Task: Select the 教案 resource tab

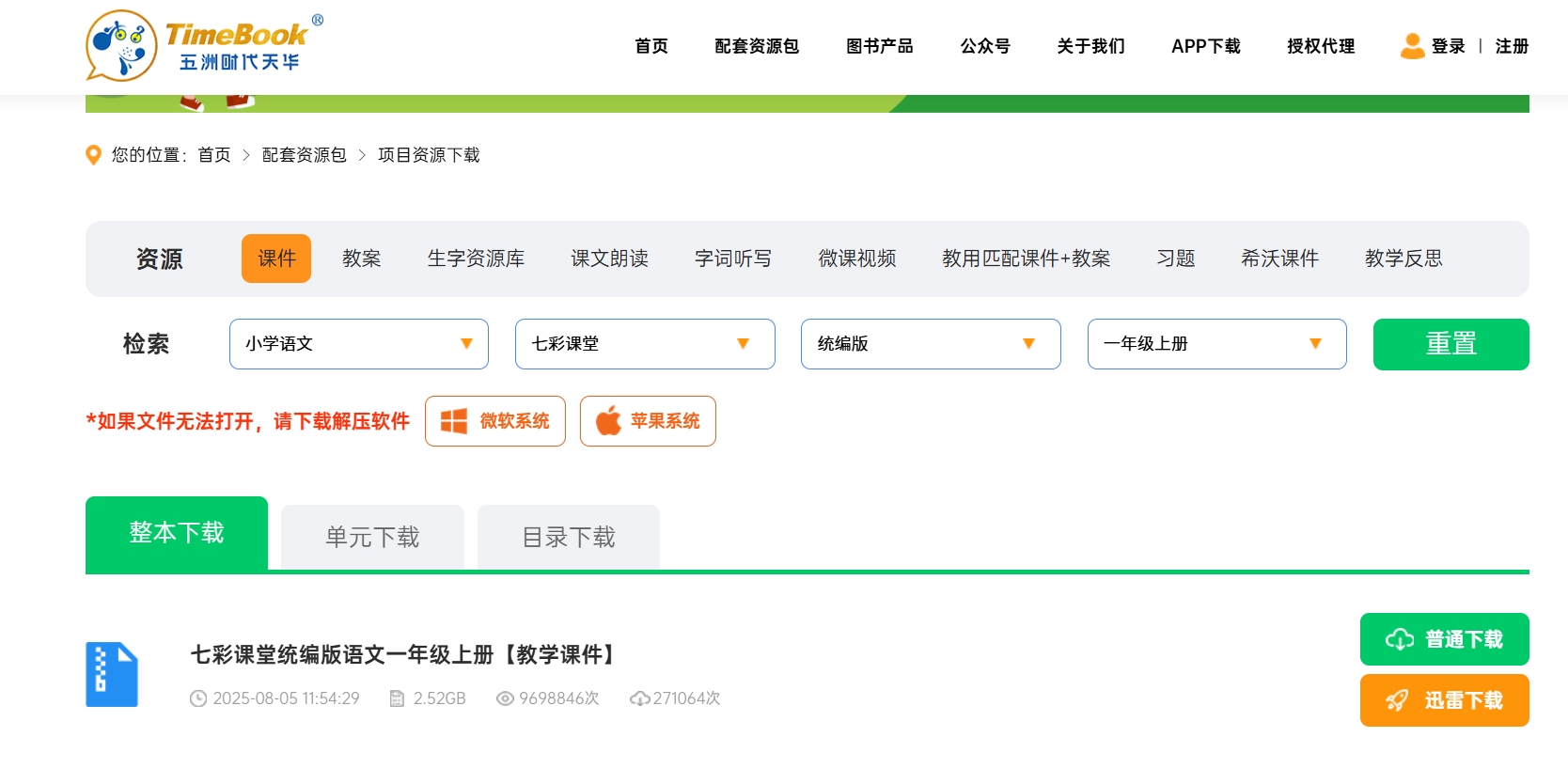Action: click(x=362, y=259)
